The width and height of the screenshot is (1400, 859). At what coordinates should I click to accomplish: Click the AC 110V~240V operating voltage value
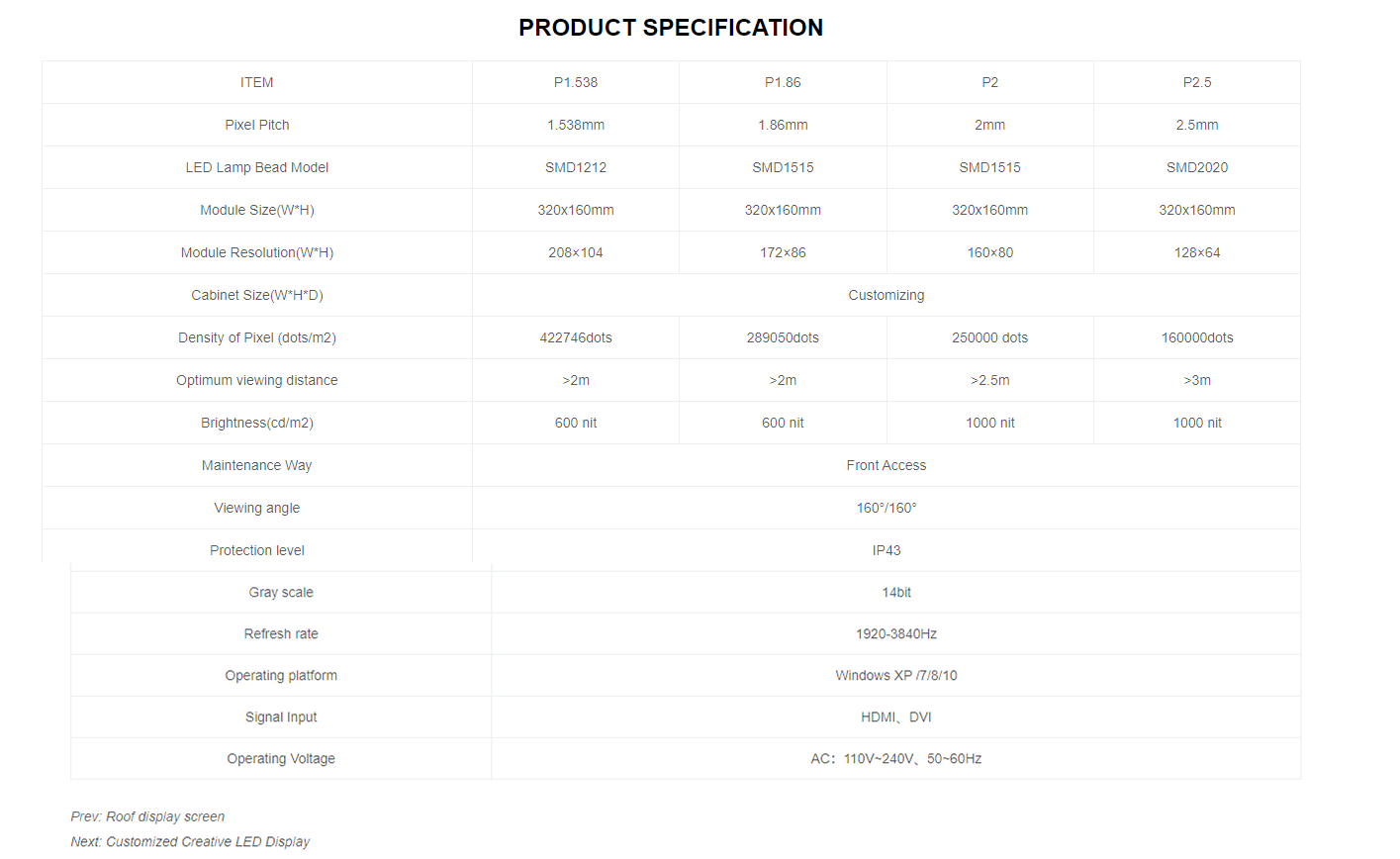[x=896, y=758]
